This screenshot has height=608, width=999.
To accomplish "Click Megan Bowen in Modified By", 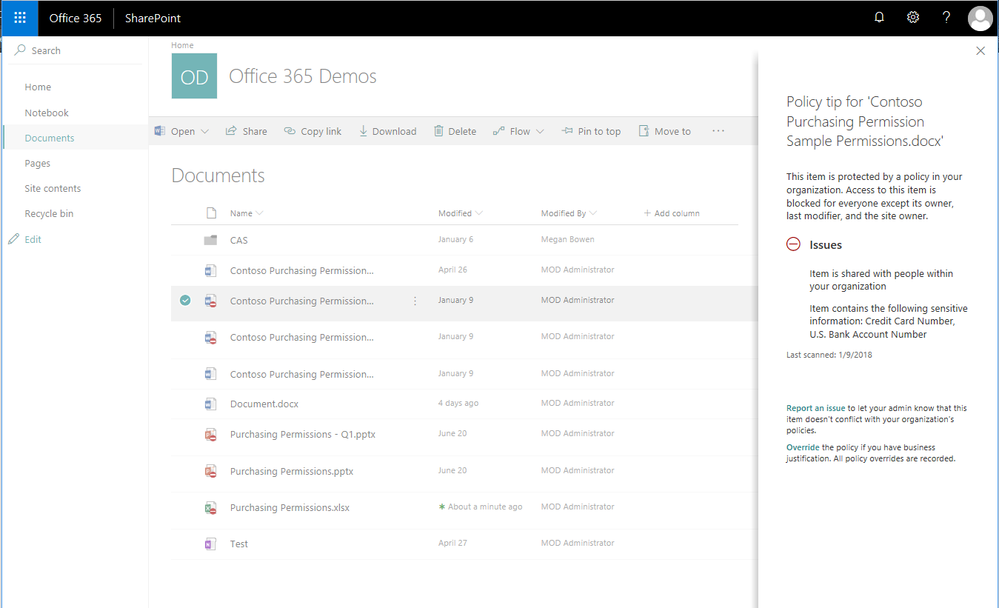I will coord(568,240).
